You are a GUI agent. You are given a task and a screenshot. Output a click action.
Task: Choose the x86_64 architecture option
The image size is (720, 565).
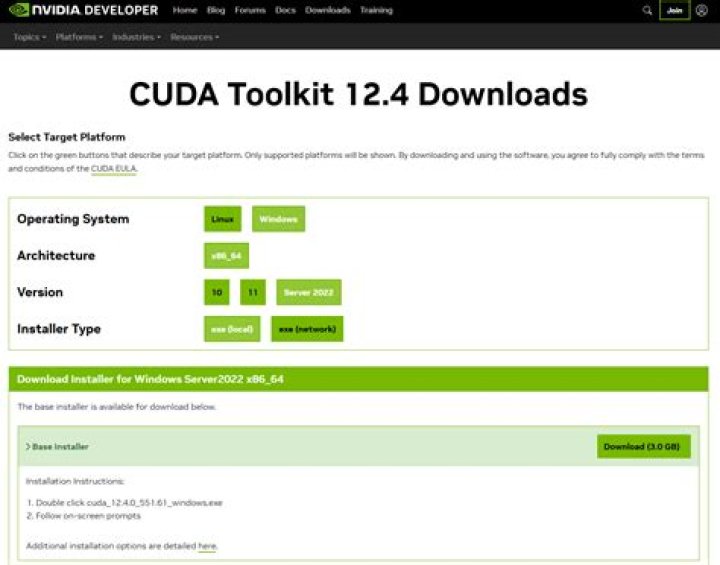point(226,255)
